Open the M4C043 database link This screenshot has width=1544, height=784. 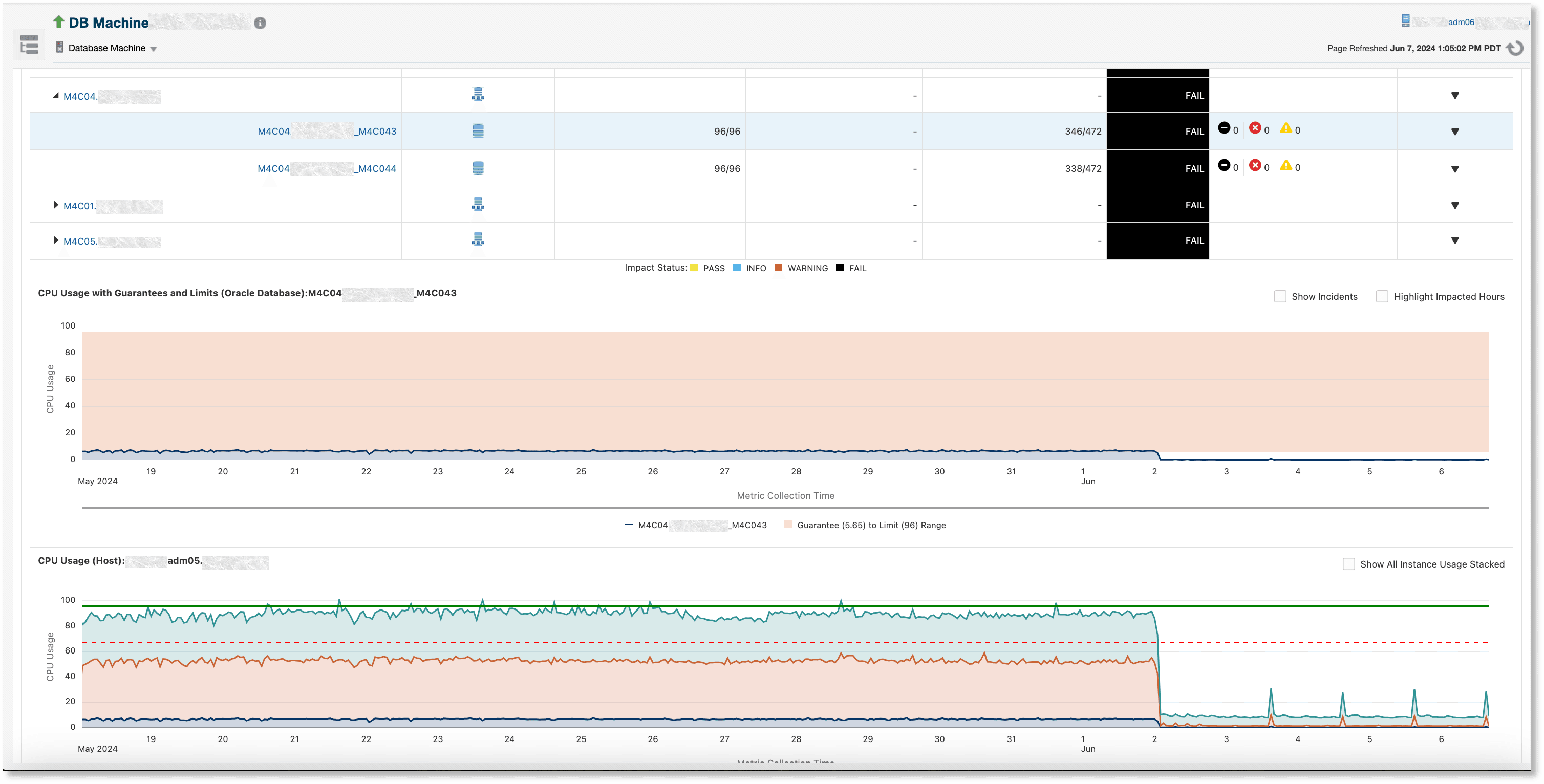coord(327,132)
